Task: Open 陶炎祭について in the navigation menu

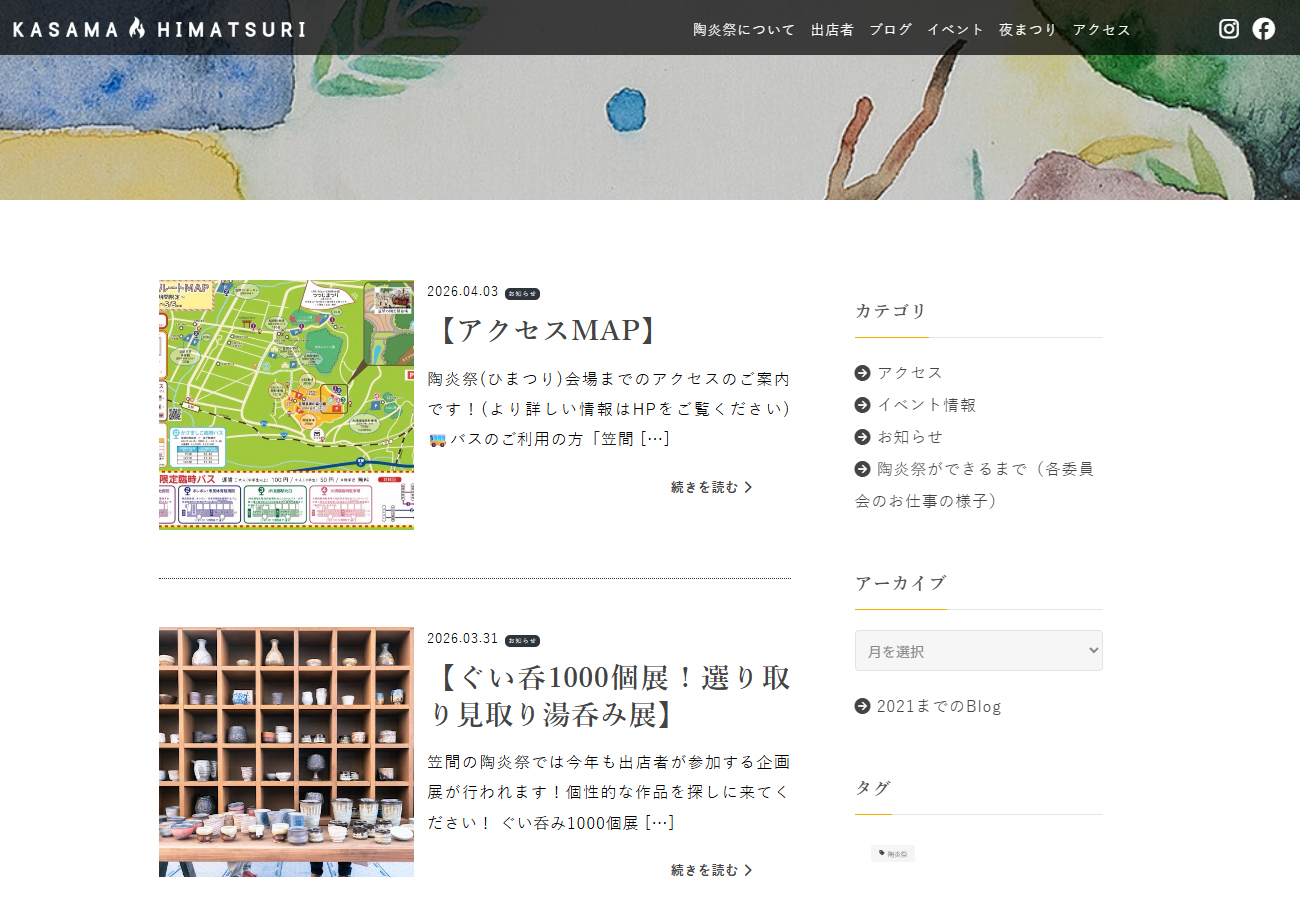Action: tap(744, 30)
